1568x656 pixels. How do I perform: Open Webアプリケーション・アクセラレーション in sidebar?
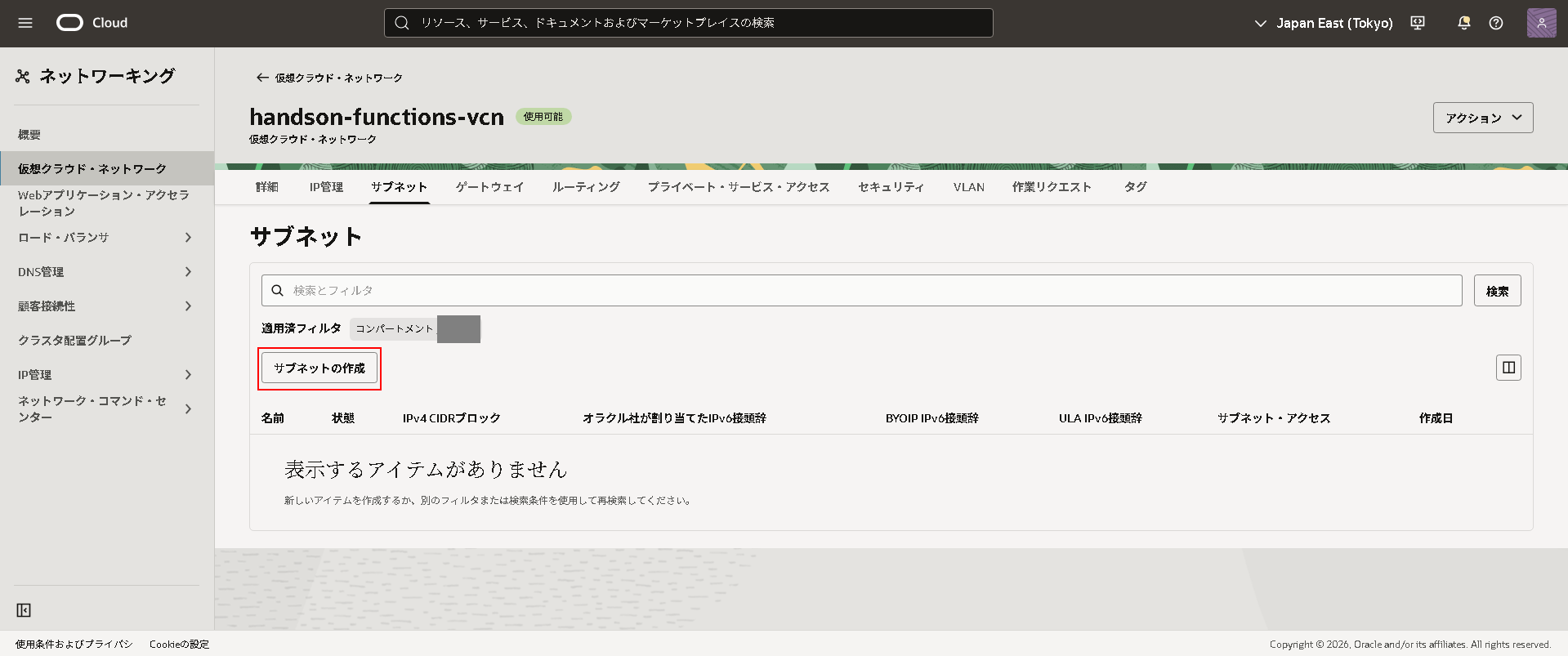[105, 203]
